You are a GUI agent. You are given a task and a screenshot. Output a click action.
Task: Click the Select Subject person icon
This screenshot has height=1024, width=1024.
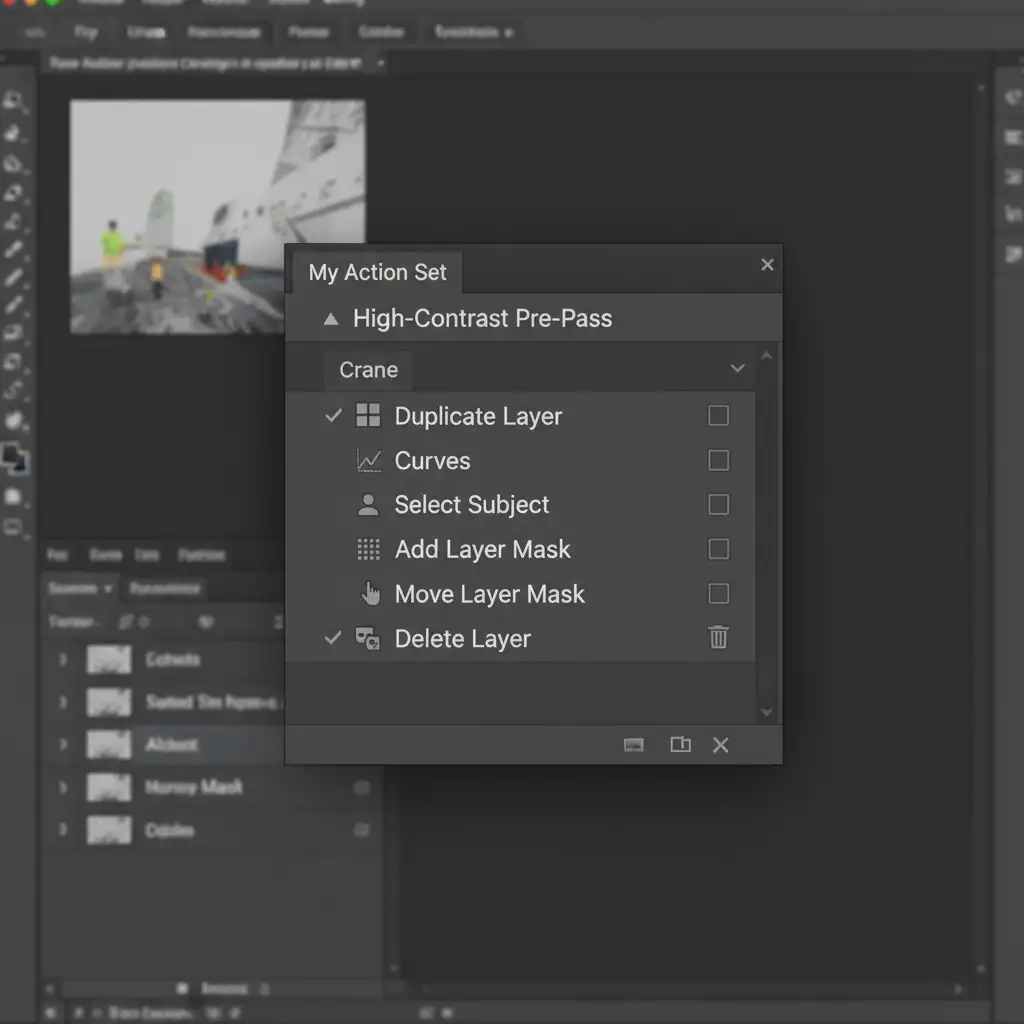[x=368, y=505]
